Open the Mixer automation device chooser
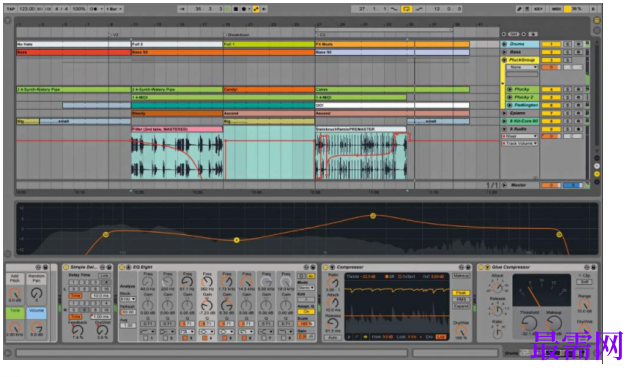 (520, 136)
